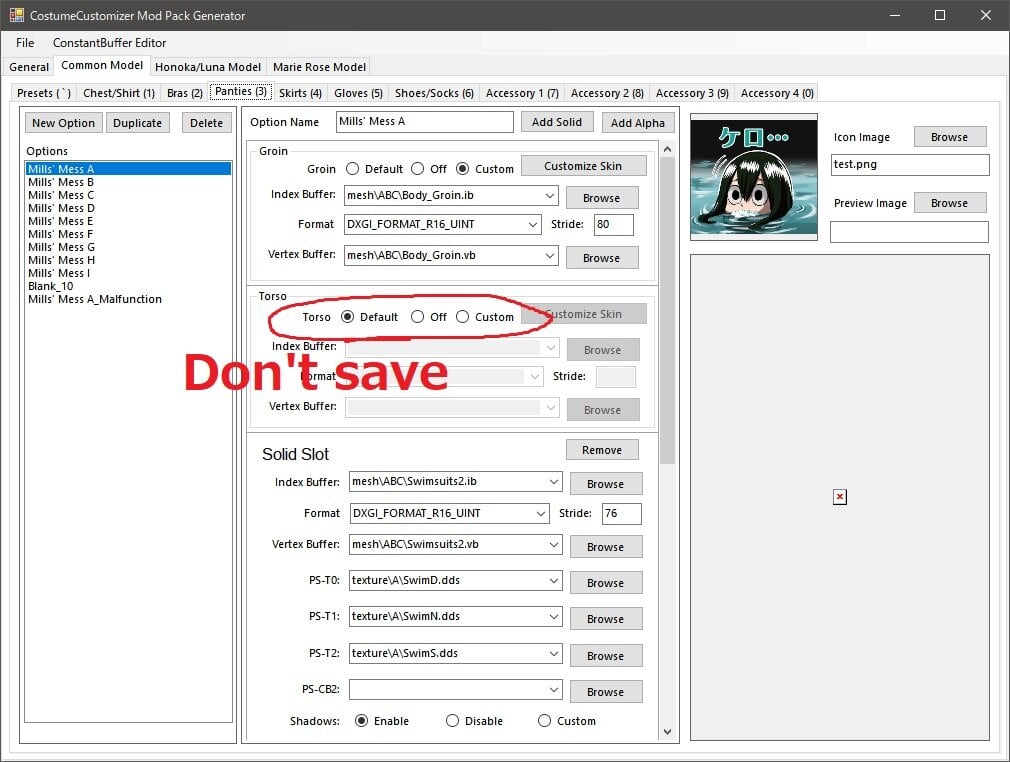
Task: Open the Shoes/Socks (6) tab
Action: (x=434, y=93)
